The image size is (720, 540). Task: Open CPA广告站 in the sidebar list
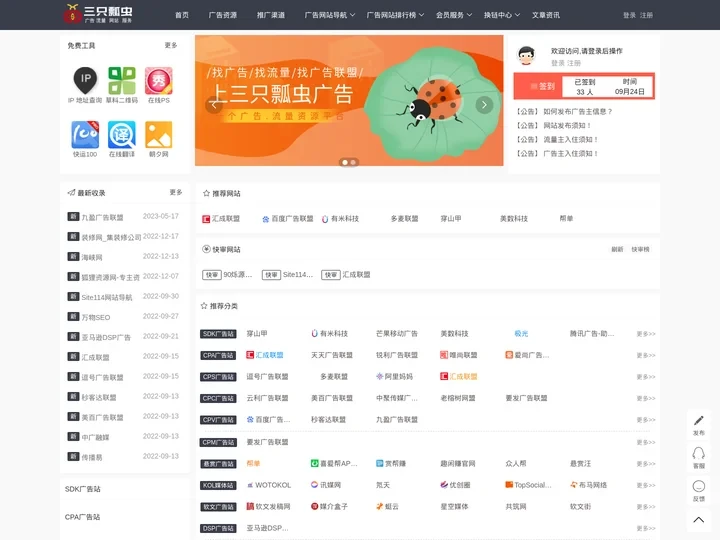[83, 517]
